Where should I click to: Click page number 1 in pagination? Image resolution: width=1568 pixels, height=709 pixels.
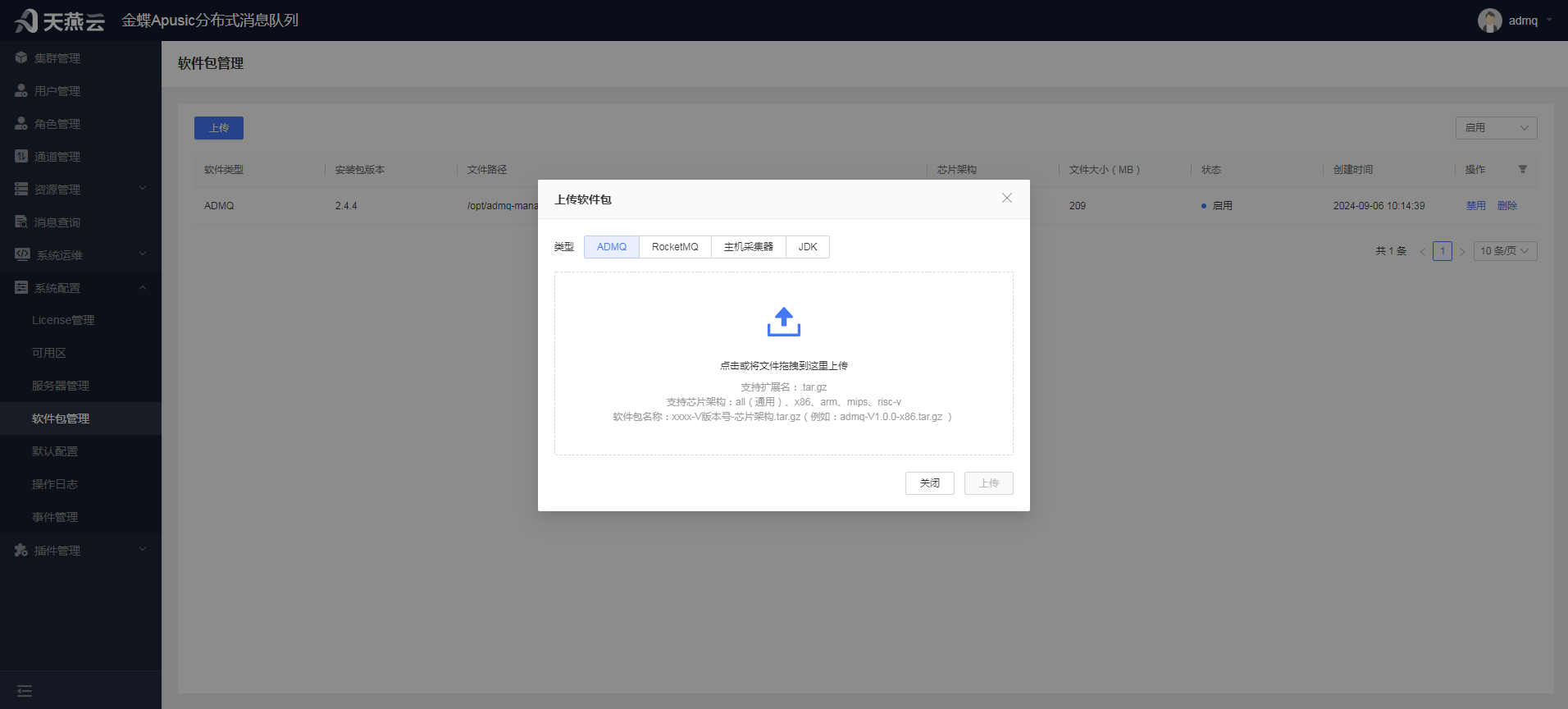[1443, 251]
